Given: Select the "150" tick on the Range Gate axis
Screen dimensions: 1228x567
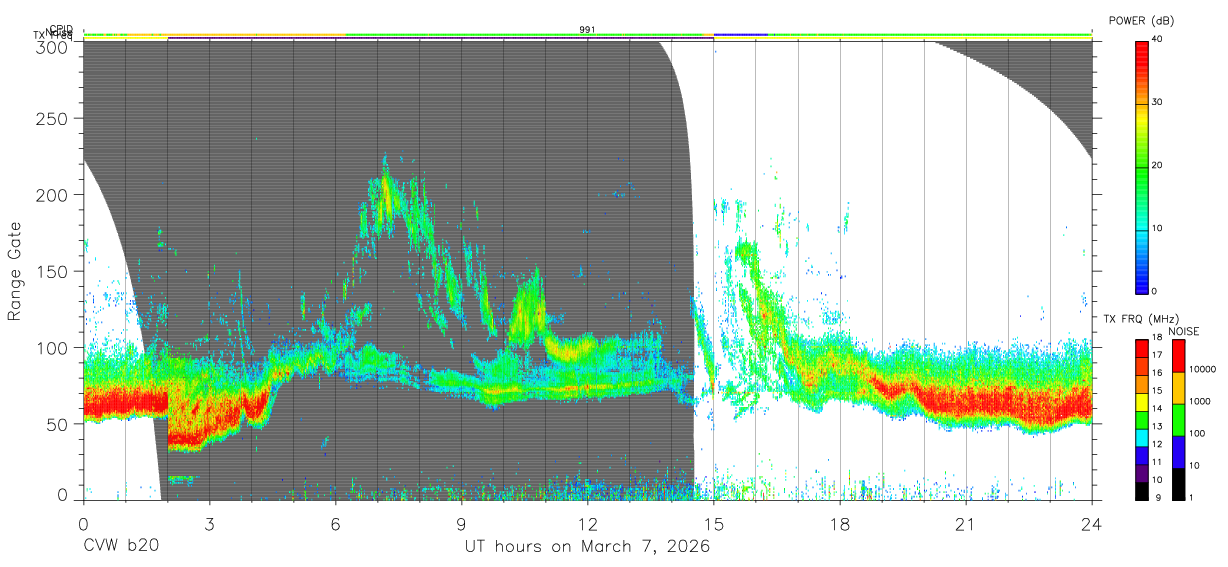Looking at the screenshot, I should [x=53, y=272].
